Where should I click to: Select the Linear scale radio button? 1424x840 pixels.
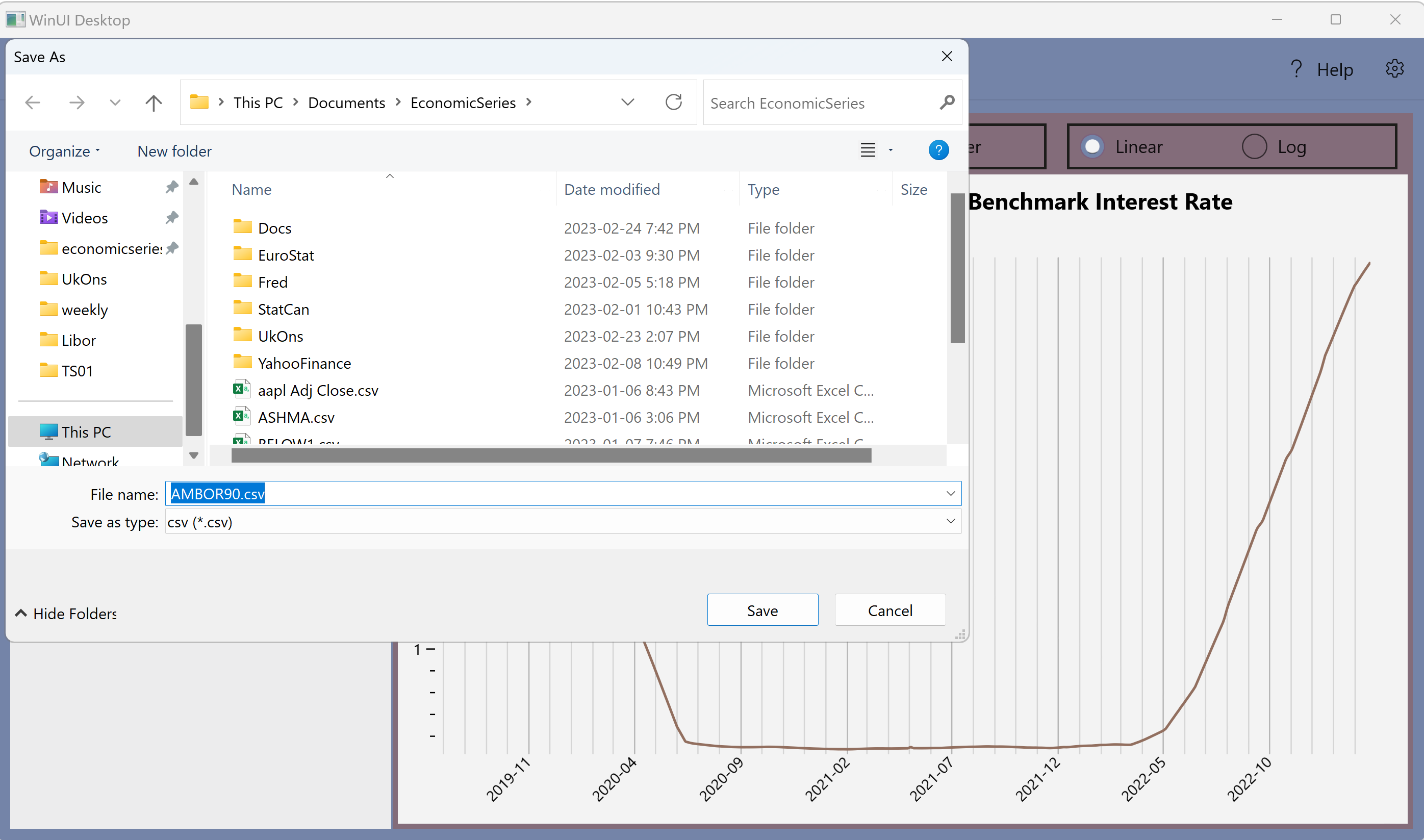point(1092,147)
